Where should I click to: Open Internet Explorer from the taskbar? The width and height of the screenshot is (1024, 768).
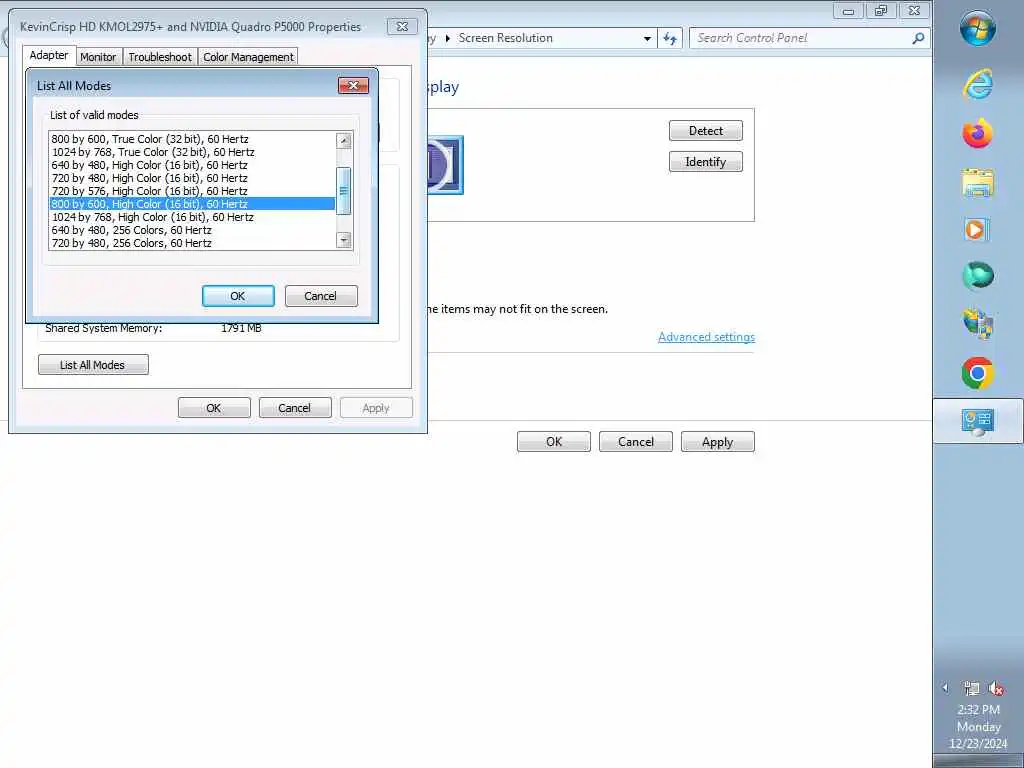978,84
